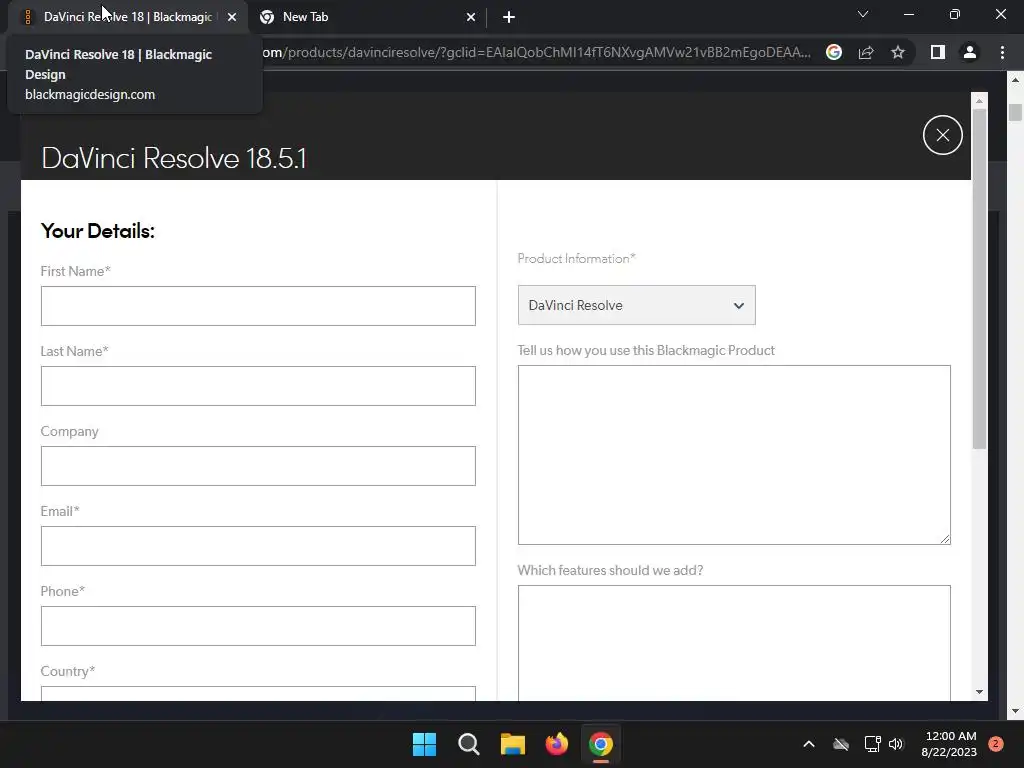Click the network tray icon

point(872,744)
